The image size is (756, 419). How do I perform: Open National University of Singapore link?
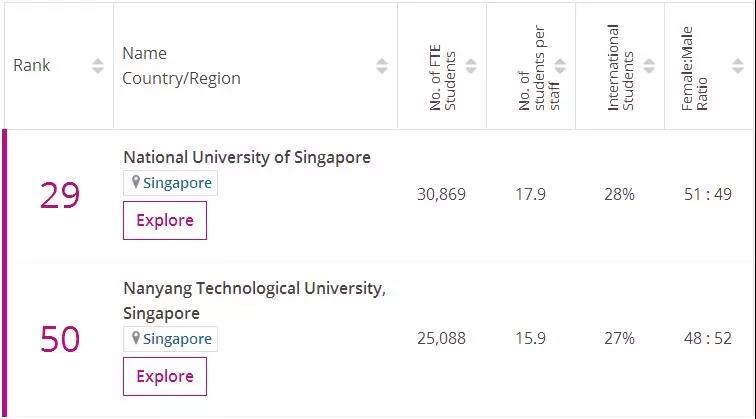(x=246, y=157)
